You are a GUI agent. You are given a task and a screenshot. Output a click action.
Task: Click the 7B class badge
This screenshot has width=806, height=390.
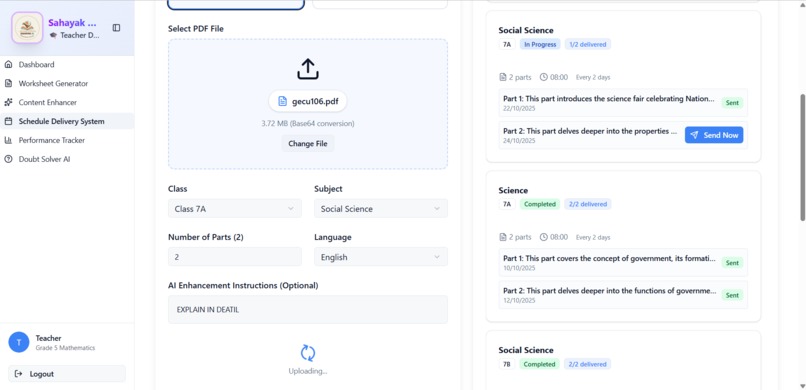tap(506, 364)
